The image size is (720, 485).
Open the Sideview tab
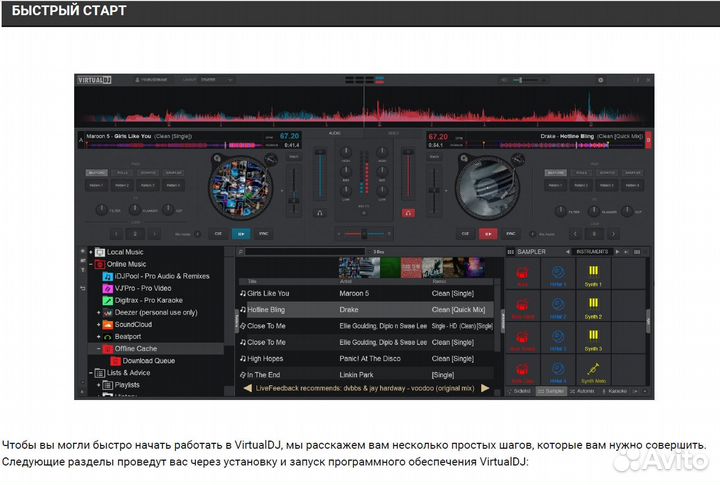click(519, 391)
